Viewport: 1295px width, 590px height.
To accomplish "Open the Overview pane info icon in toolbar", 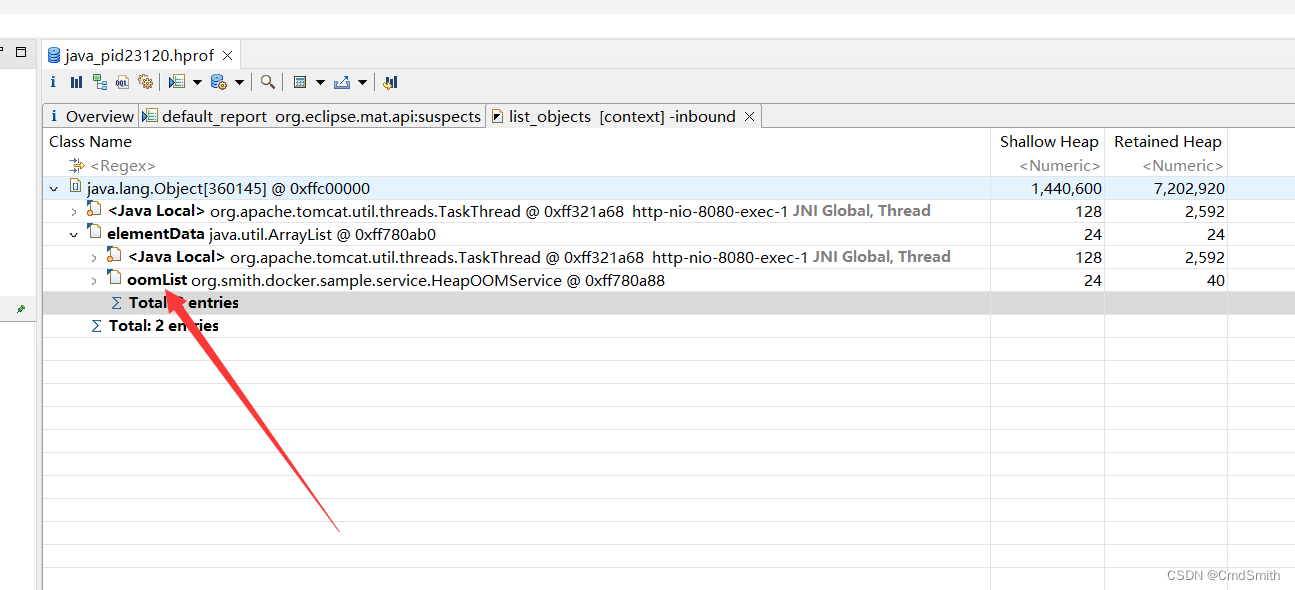I will (x=53, y=82).
